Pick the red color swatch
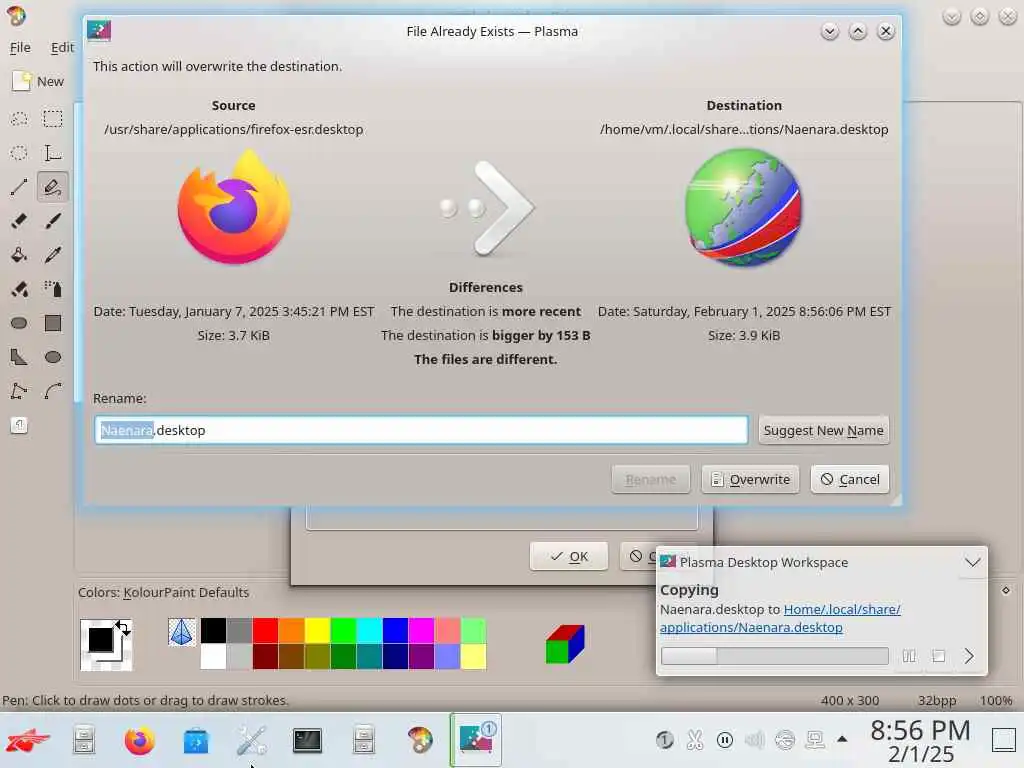 265,631
